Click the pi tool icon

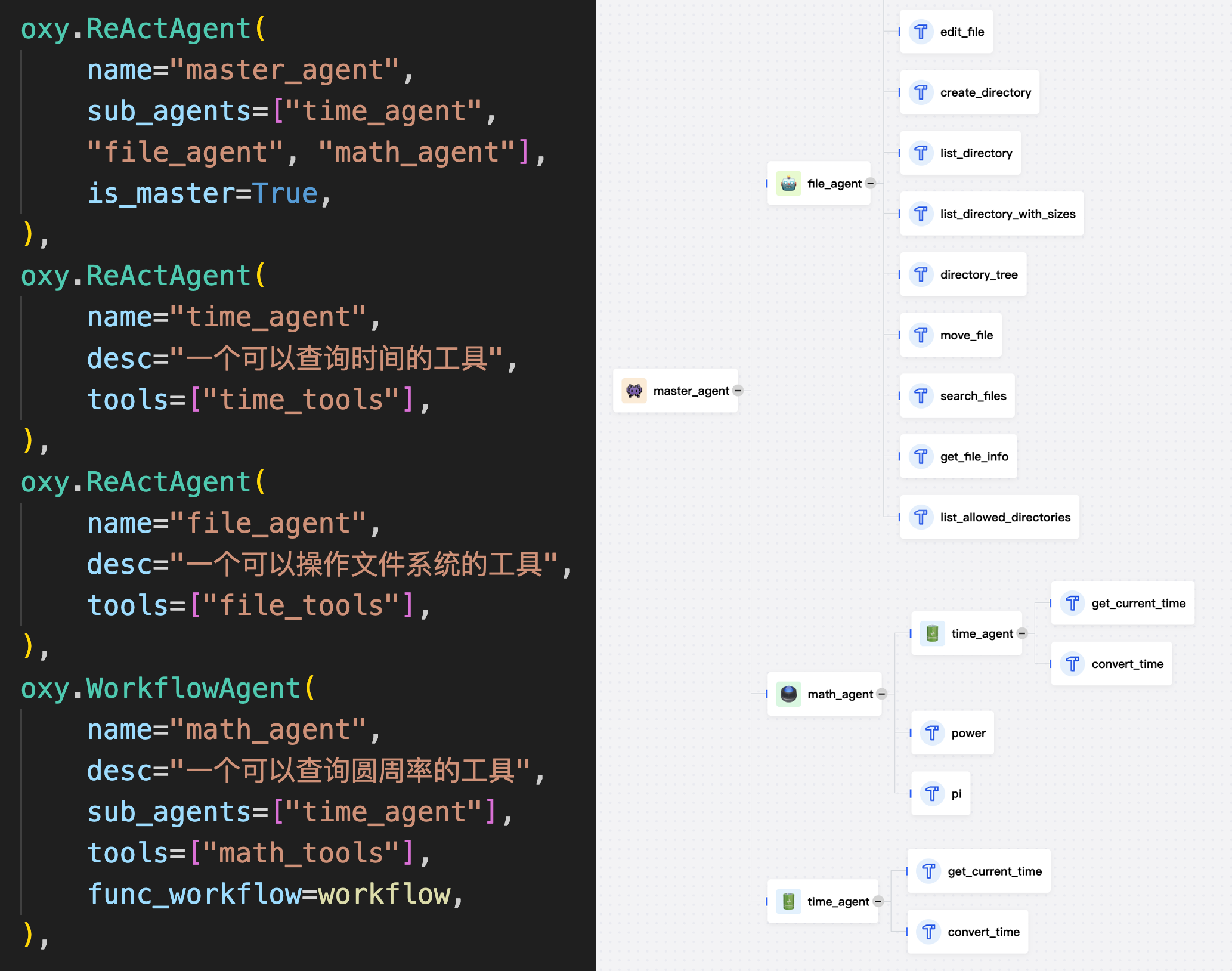932,794
